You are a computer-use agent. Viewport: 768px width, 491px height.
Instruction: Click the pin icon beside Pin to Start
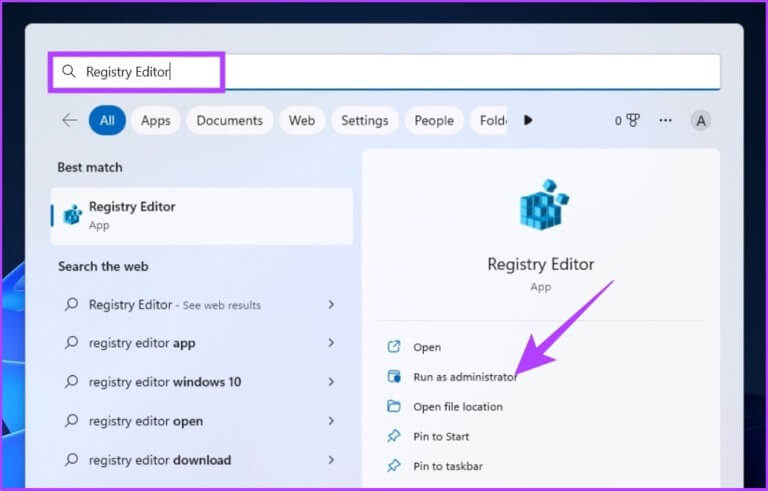pyautogui.click(x=394, y=436)
